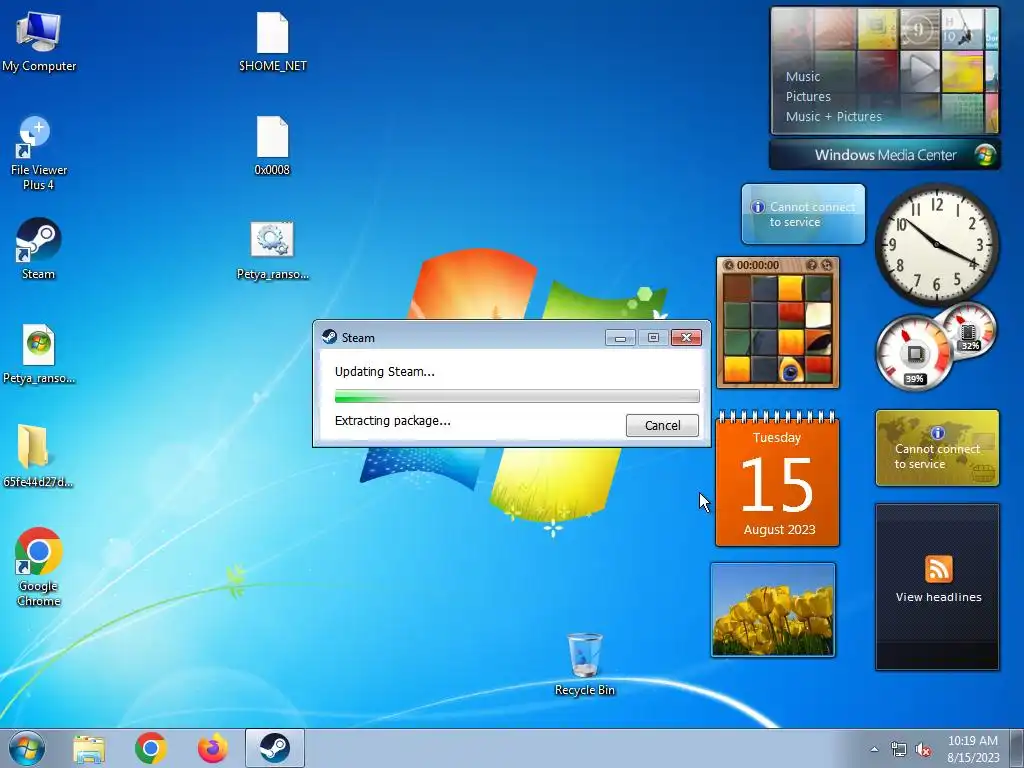Click the Show desktop strip

tap(1017, 748)
